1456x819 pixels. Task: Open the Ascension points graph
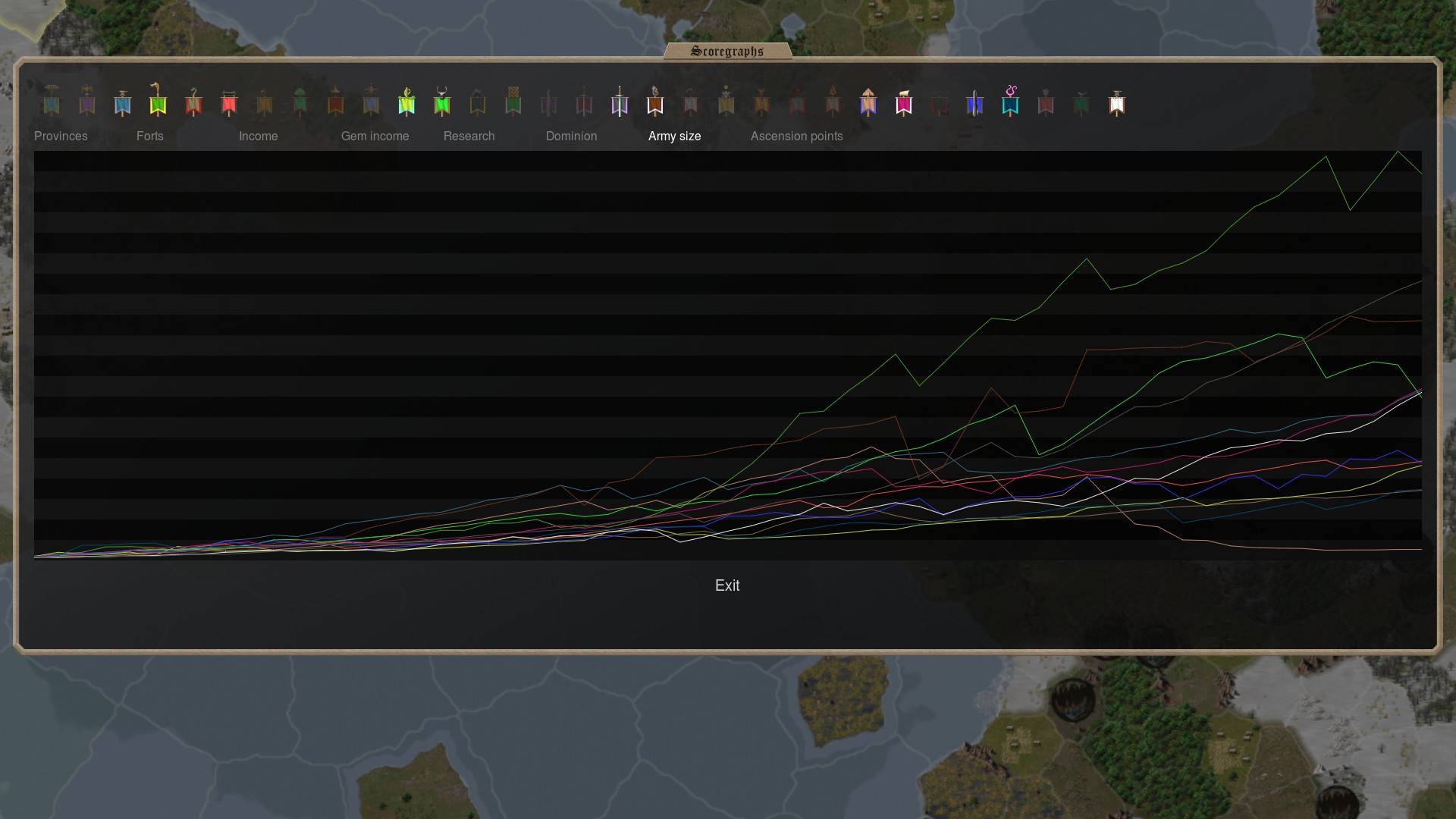(797, 136)
